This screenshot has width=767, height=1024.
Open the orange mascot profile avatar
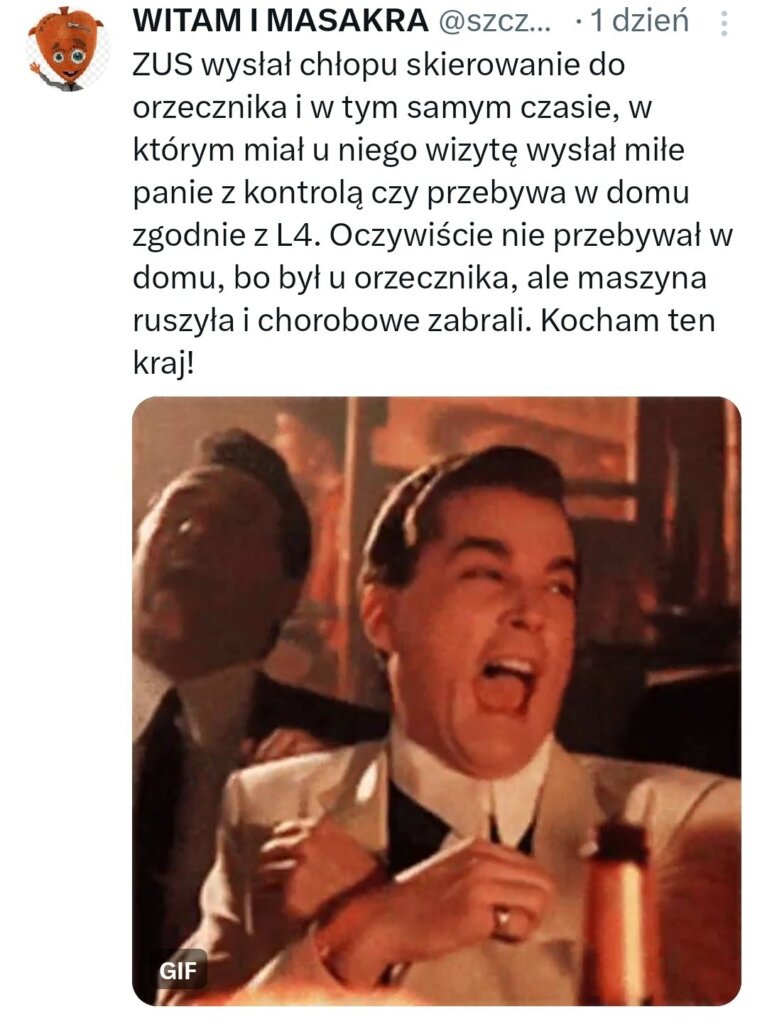tap(67, 49)
